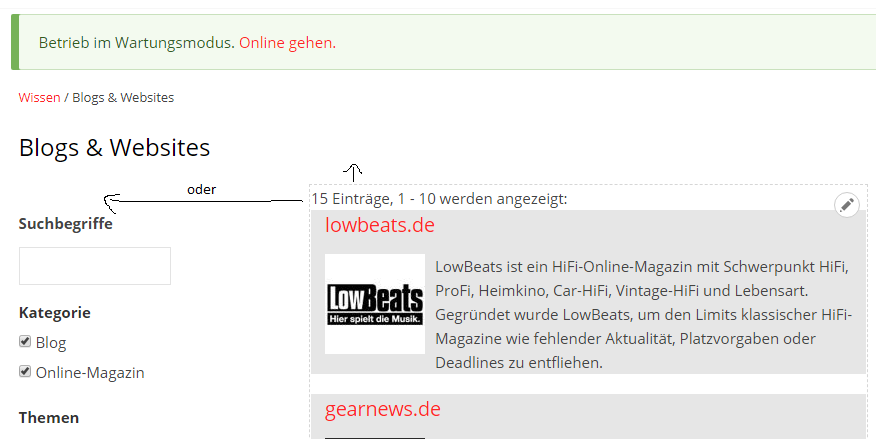Click the 'Online gehen' link

286,43
